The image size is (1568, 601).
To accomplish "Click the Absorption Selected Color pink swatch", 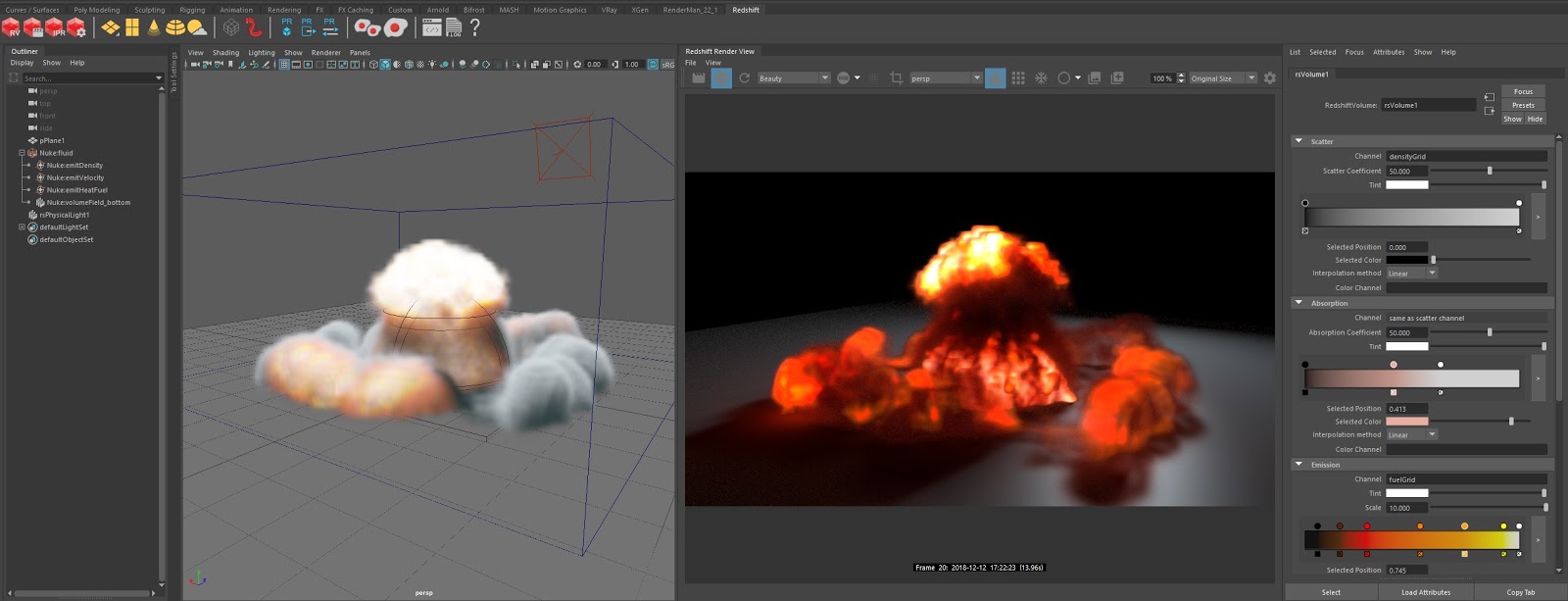I will pyautogui.click(x=1407, y=422).
